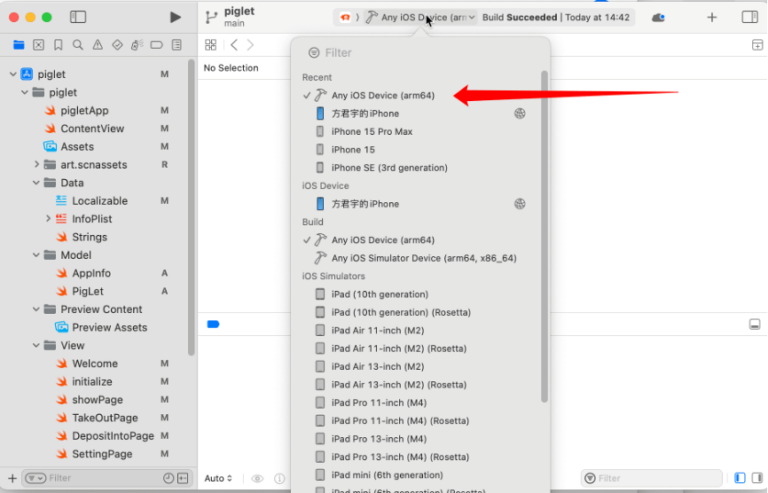
Task: Click the Run (play) button
Action: (176, 17)
